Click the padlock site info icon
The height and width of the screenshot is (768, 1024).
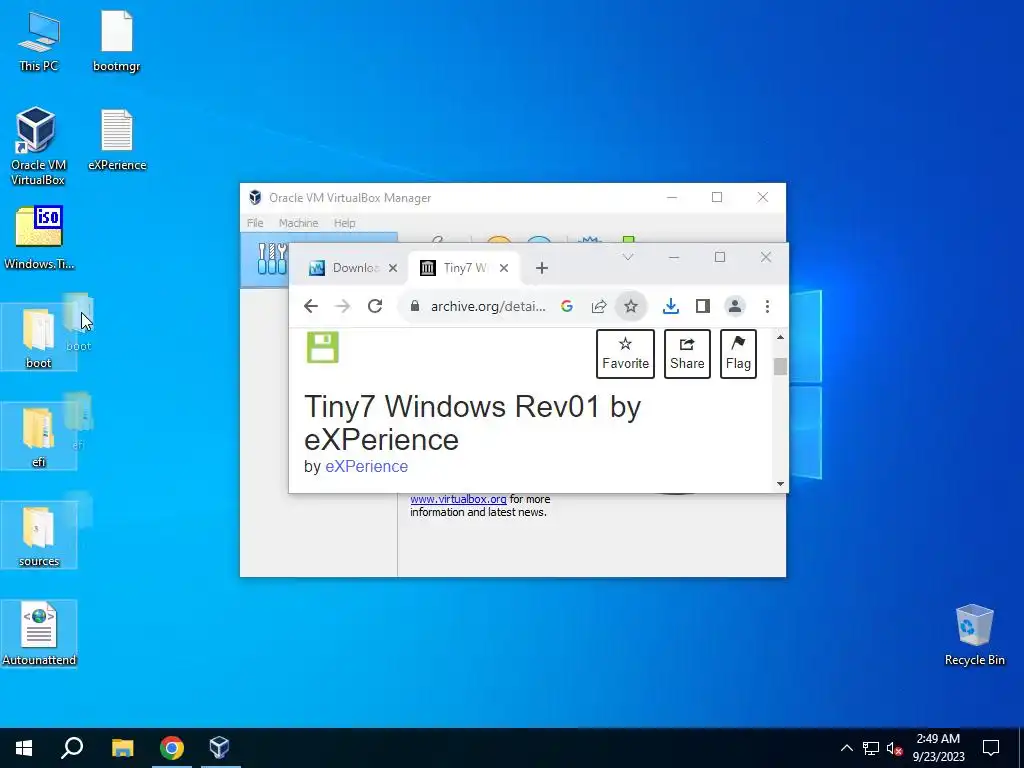point(415,306)
